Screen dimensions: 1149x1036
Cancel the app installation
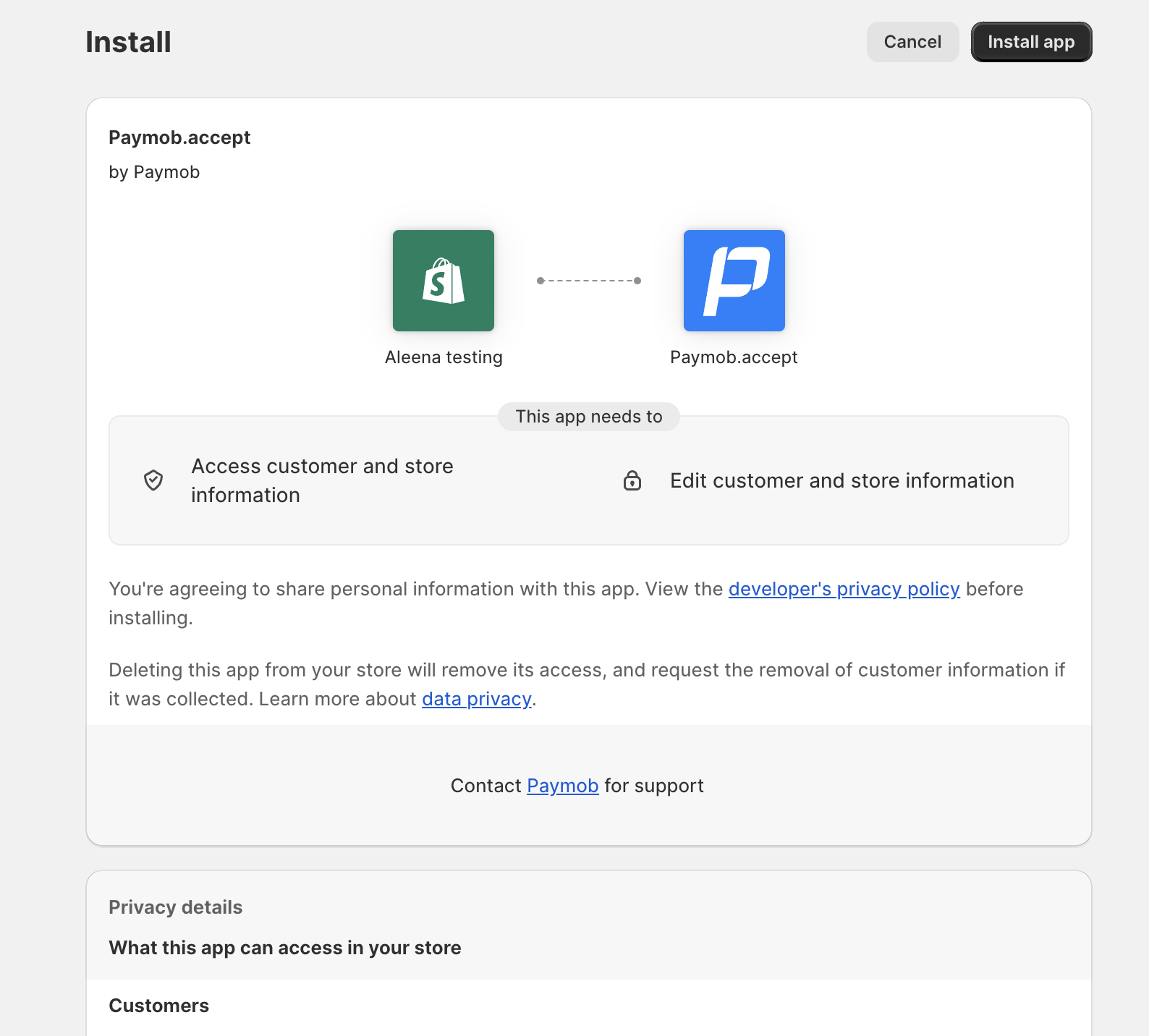(912, 42)
